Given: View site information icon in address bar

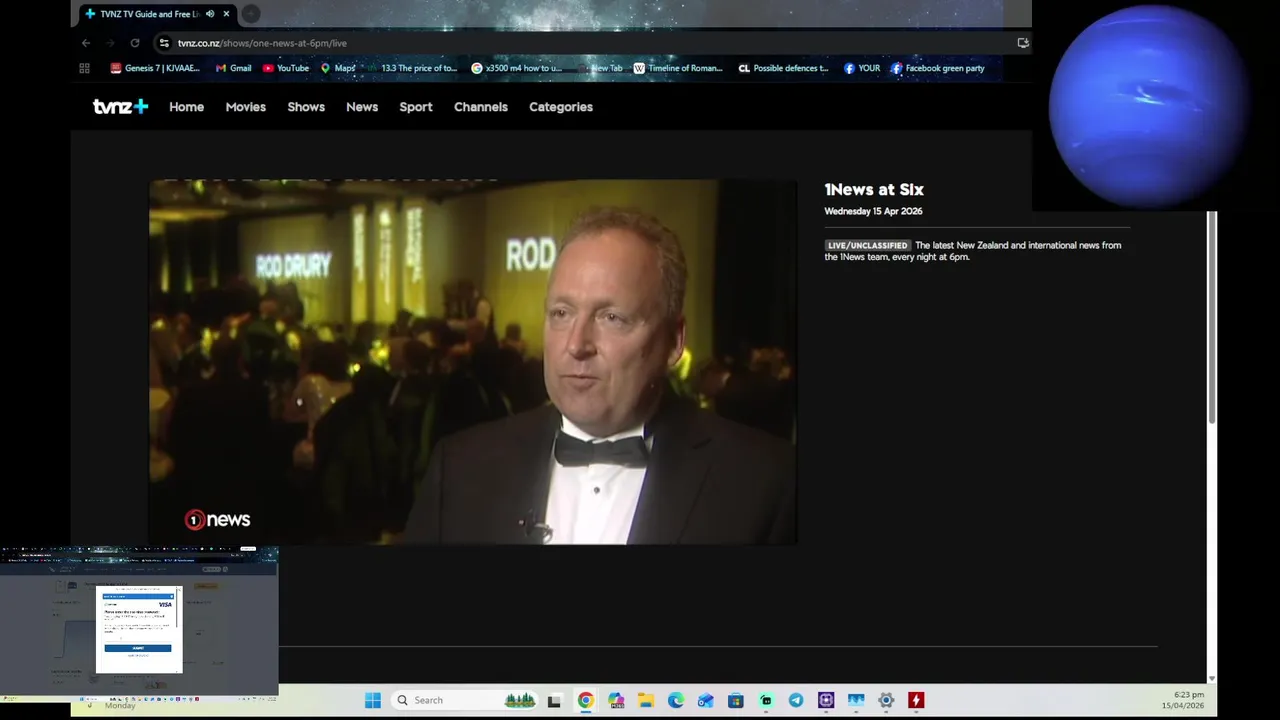Looking at the screenshot, I should [164, 43].
